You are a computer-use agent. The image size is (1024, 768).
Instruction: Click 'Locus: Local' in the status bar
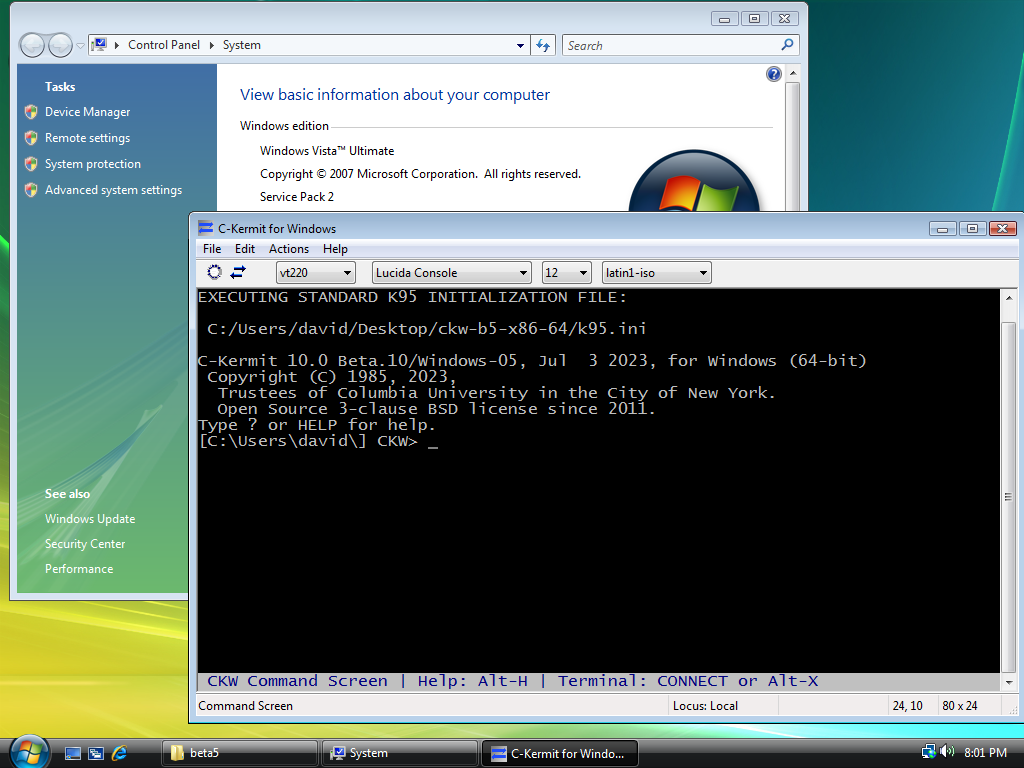[705, 706]
